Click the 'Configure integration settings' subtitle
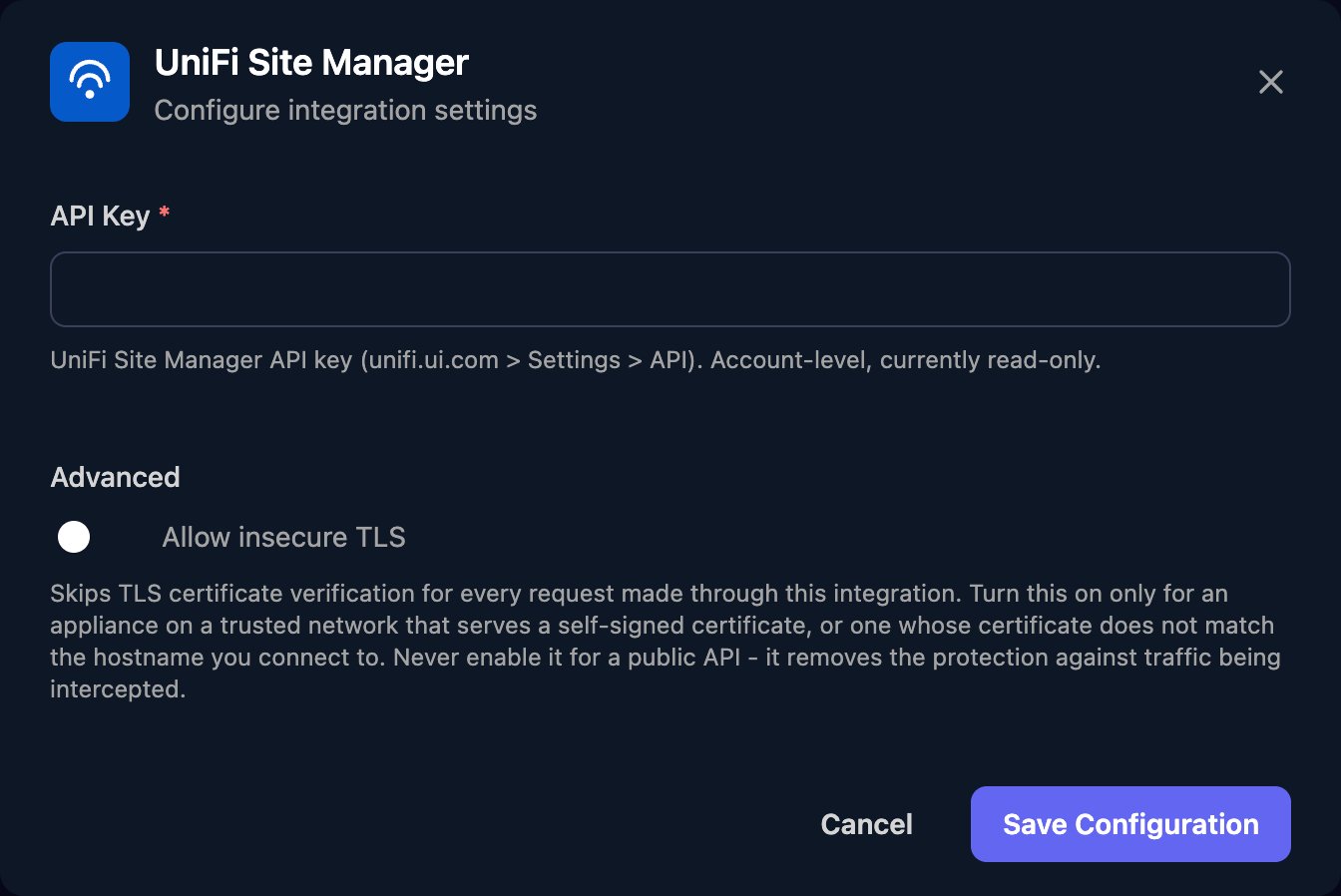Screen dimensions: 1341x896 point(345,110)
